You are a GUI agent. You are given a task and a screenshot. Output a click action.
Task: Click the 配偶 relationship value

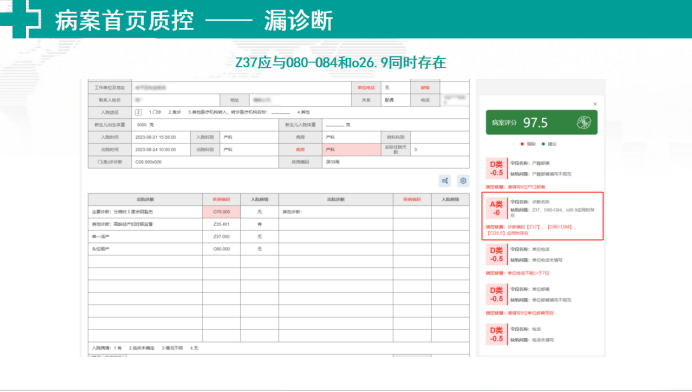tap(389, 100)
